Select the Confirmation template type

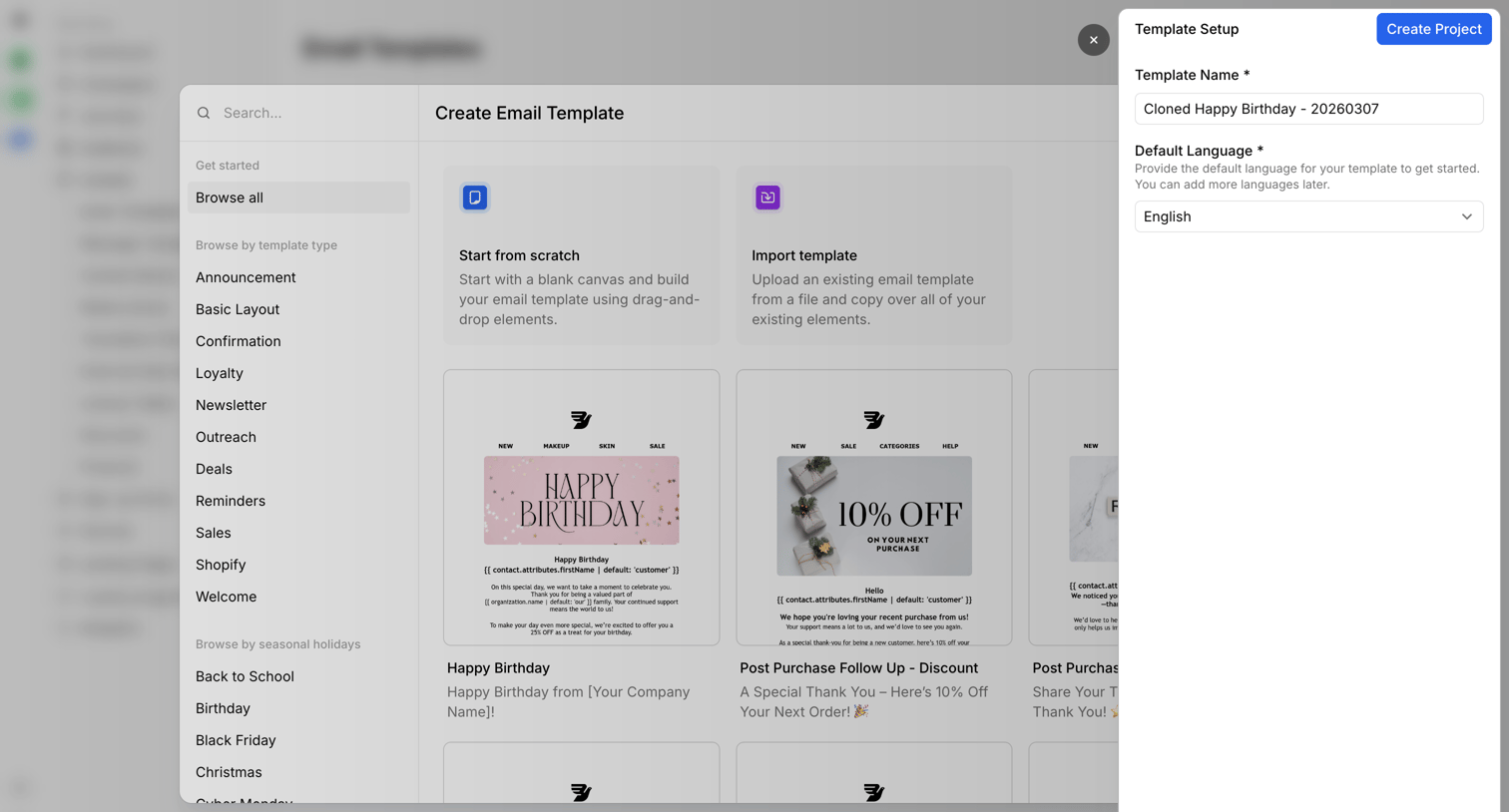point(239,341)
